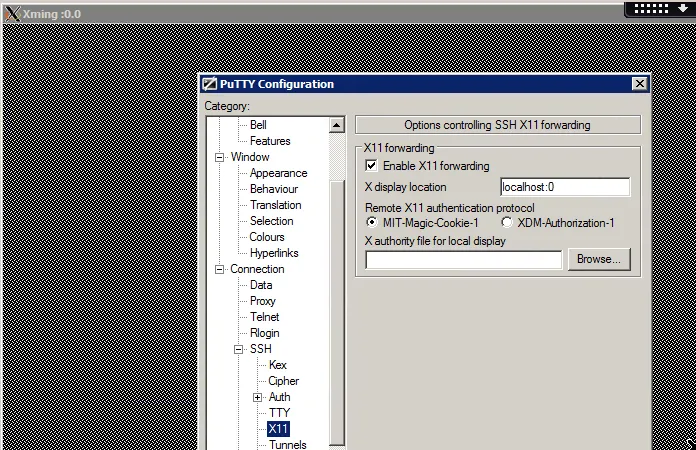696x450 pixels.
Task: Click the Options controlling SSH X11 forwarding header
Action: pos(498,125)
